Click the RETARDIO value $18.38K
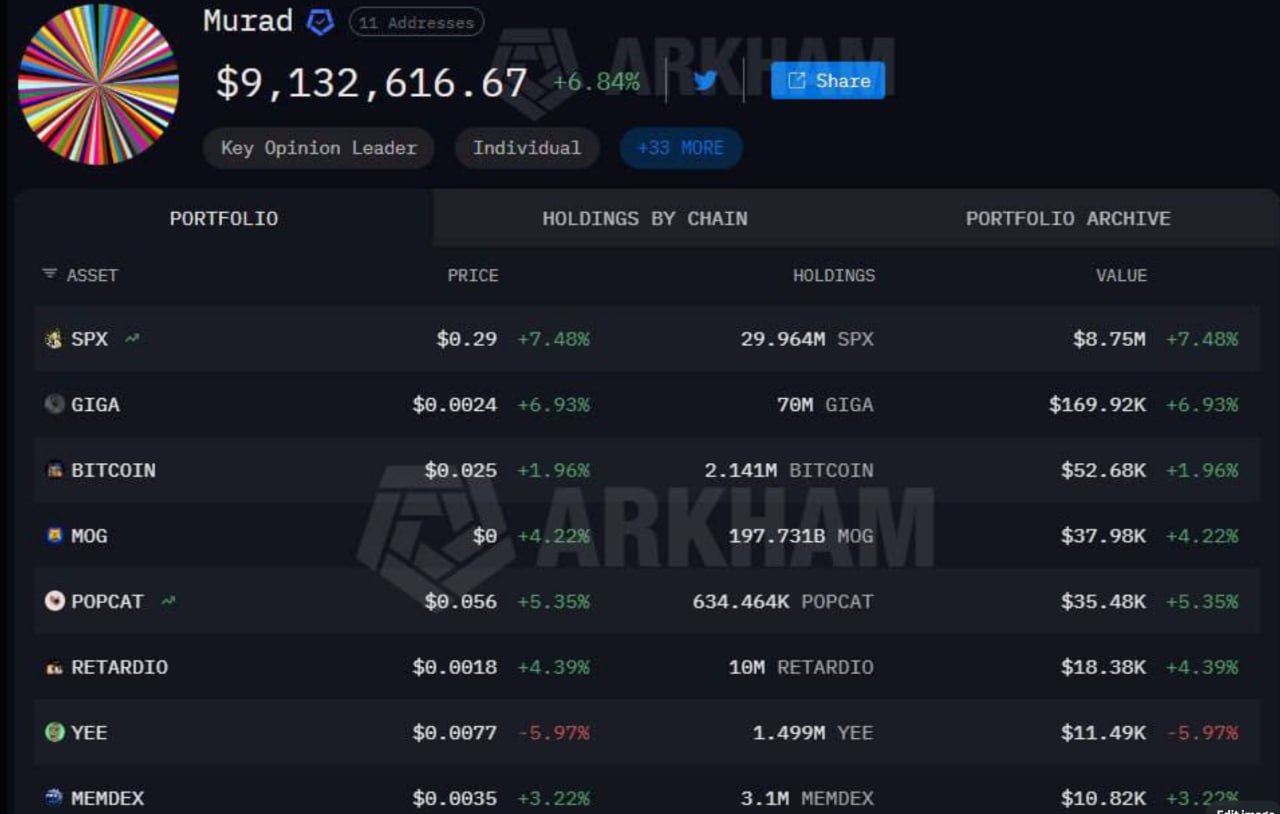 coord(1103,667)
